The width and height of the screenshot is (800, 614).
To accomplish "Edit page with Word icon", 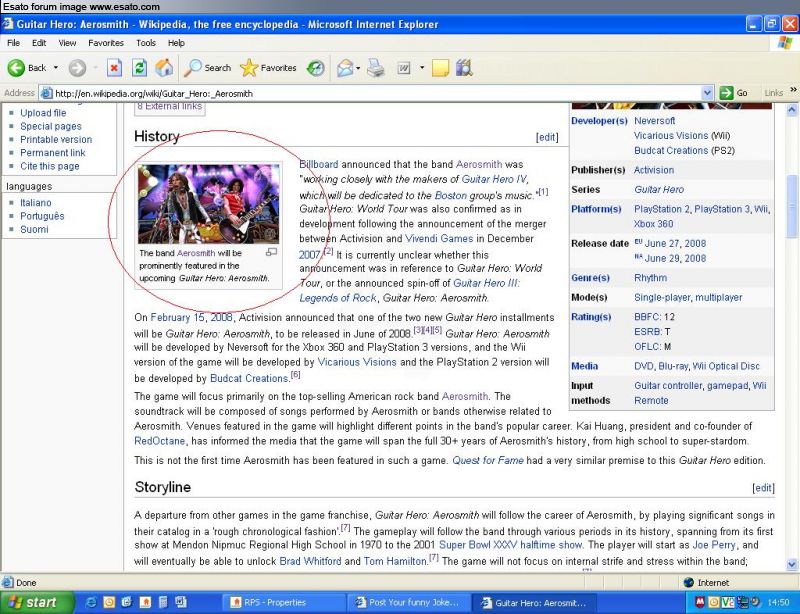I will coord(404,67).
